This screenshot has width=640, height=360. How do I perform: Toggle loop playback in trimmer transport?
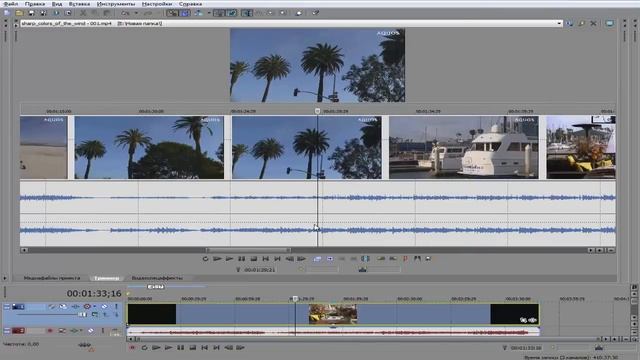point(205,259)
